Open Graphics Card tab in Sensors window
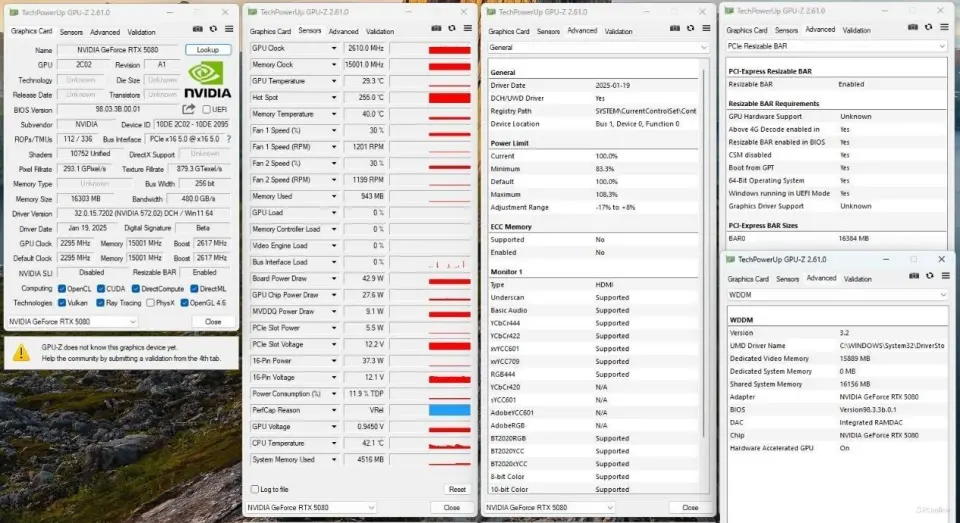 click(x=270, y=32)
